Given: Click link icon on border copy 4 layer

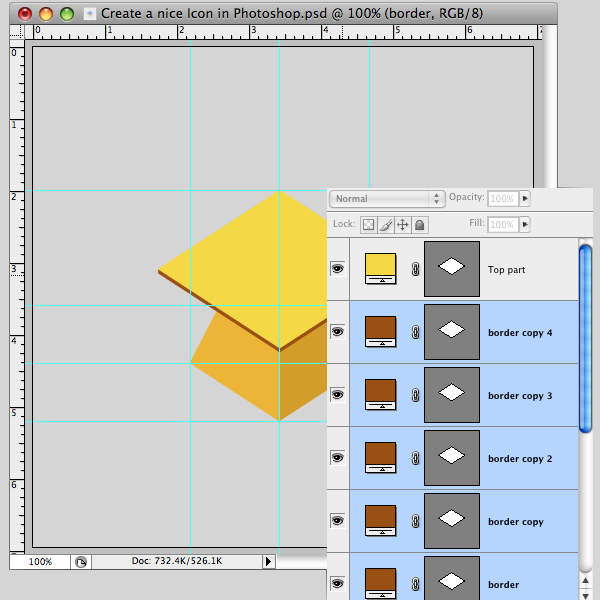Looking at the screenshot, I should click(x=416, y=332).
